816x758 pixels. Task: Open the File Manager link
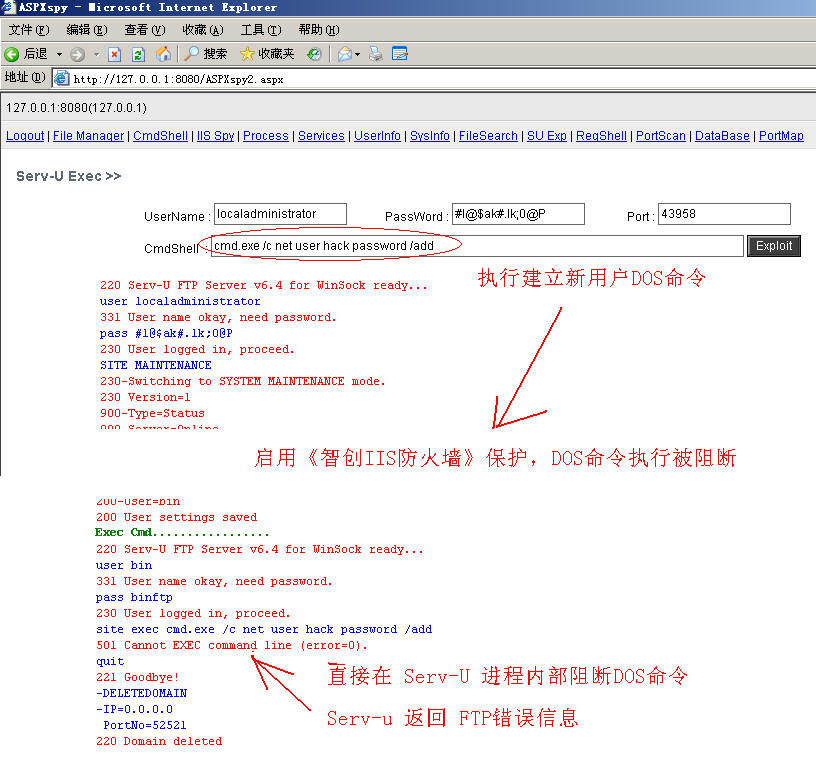tap(88, 136)
